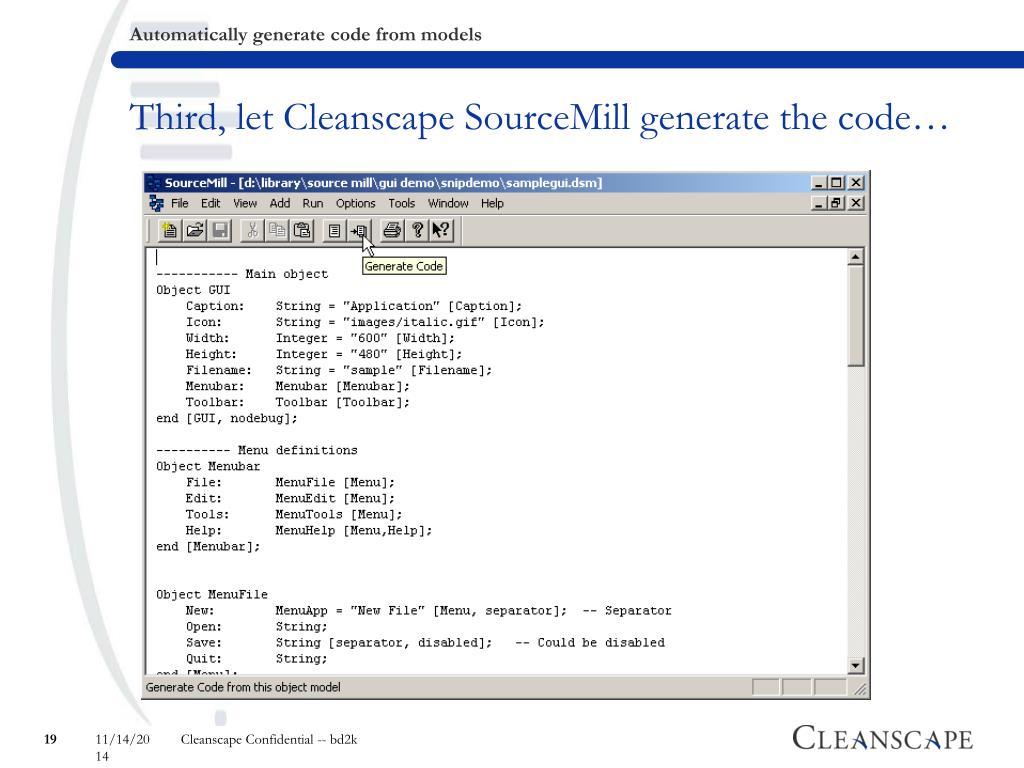Click the window resize grip corner
Screen dimensions: 1024x768
861,688
